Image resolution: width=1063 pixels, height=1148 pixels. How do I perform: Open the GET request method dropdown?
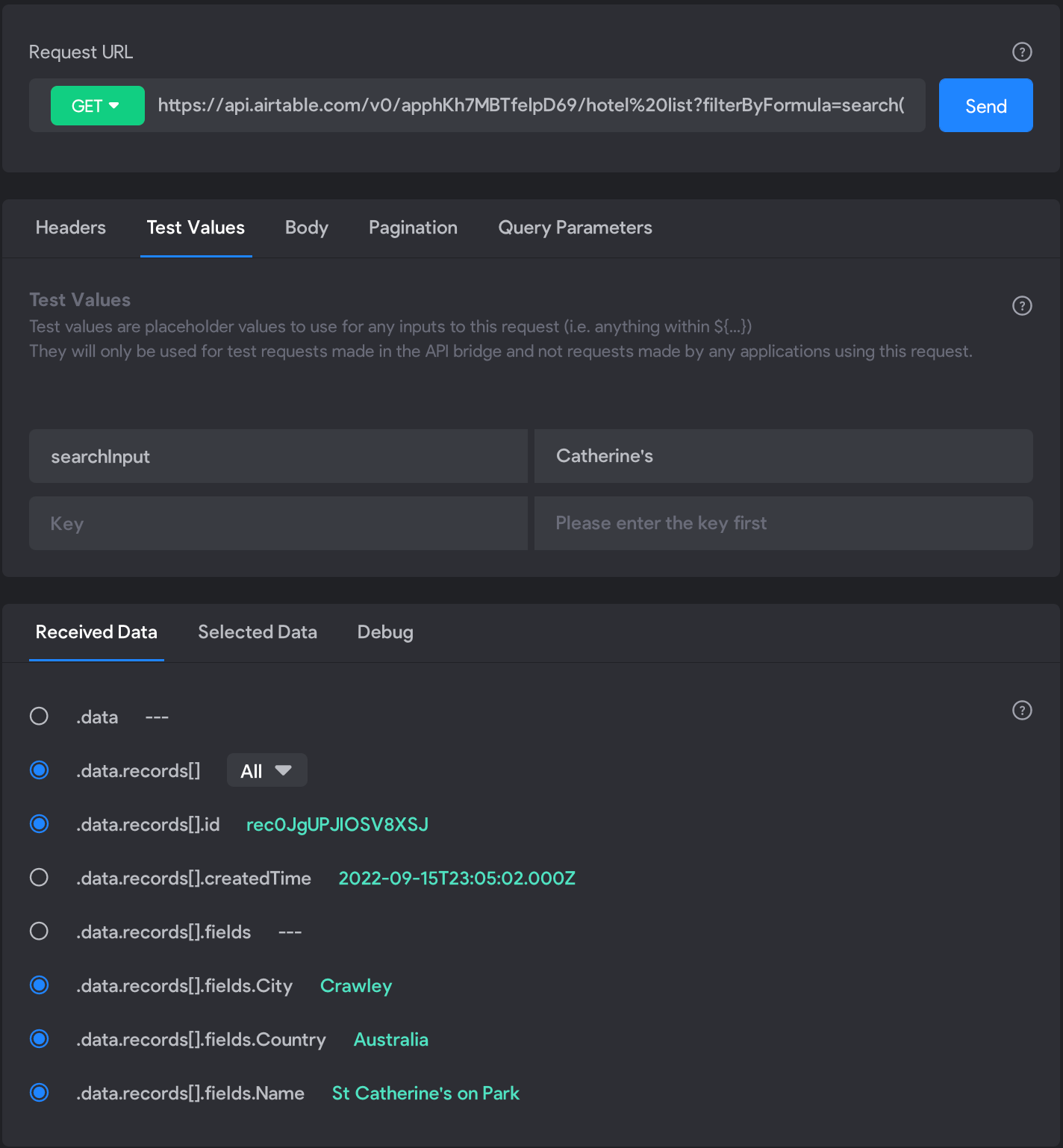click(97, 105)
